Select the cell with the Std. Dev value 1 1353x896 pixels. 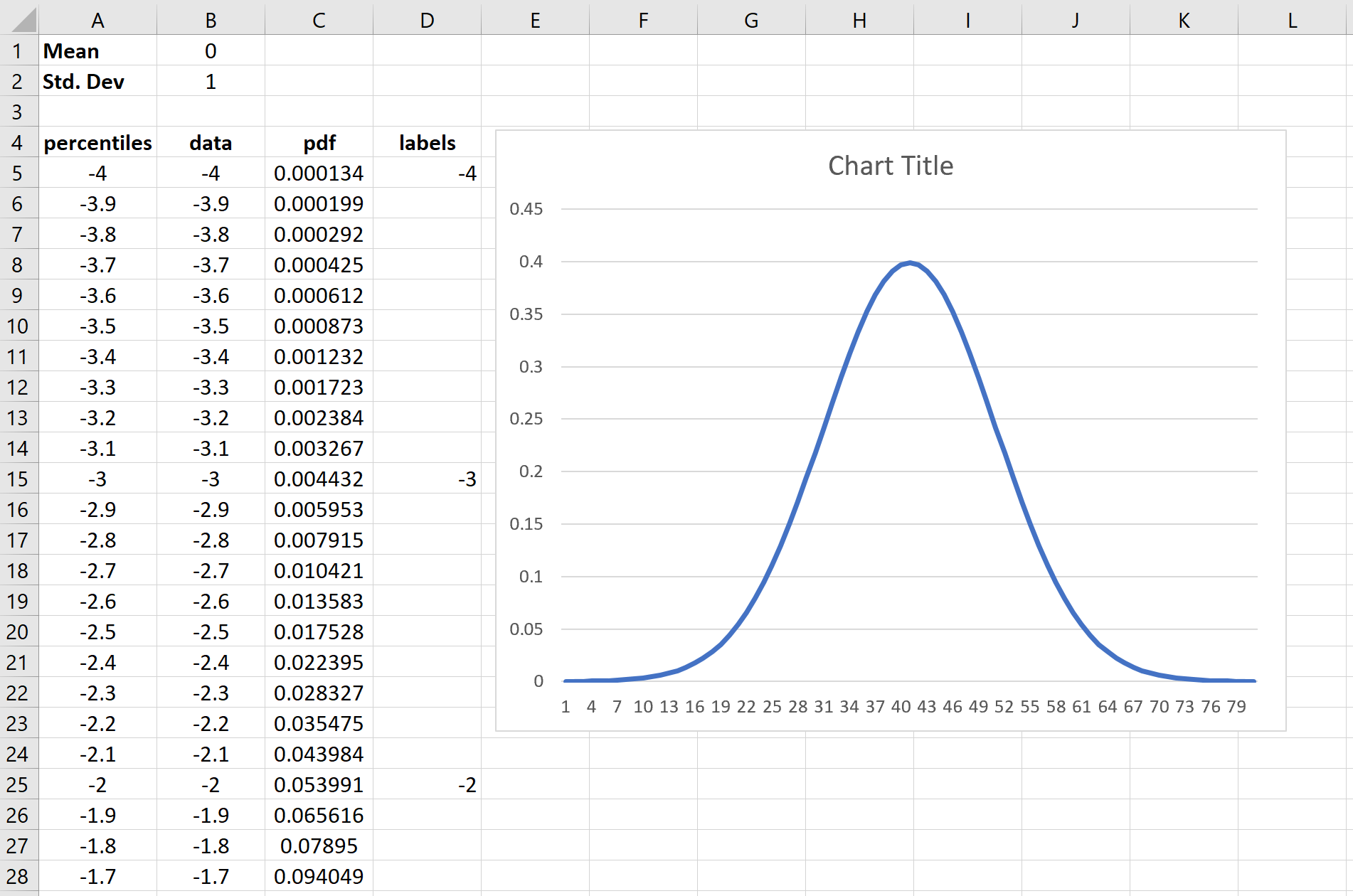211,81
